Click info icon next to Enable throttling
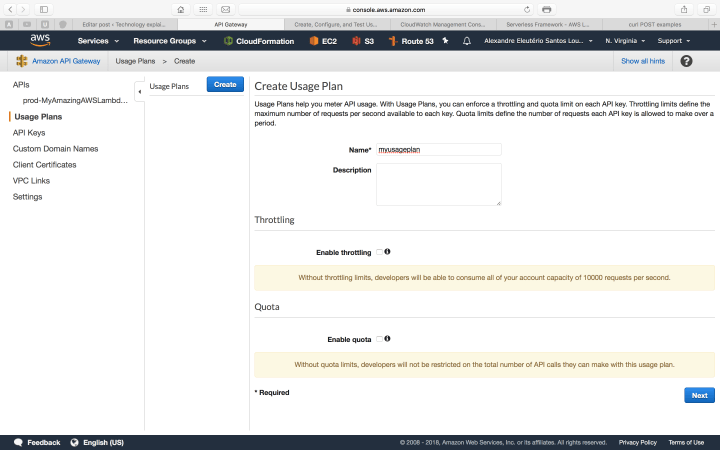This screenshot has width=720, height=450. pyautogui.click(x=388, y=252)
